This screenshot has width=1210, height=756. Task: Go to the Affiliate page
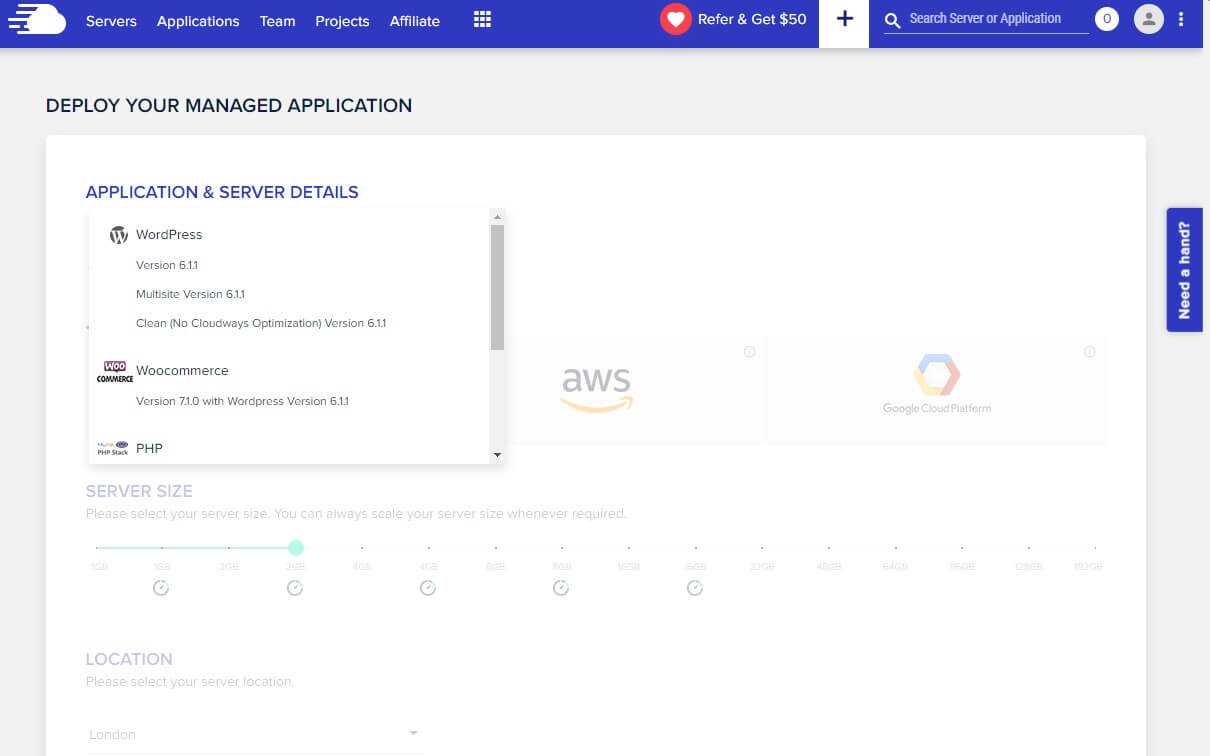pyautogui.click(x=415, y=21)
